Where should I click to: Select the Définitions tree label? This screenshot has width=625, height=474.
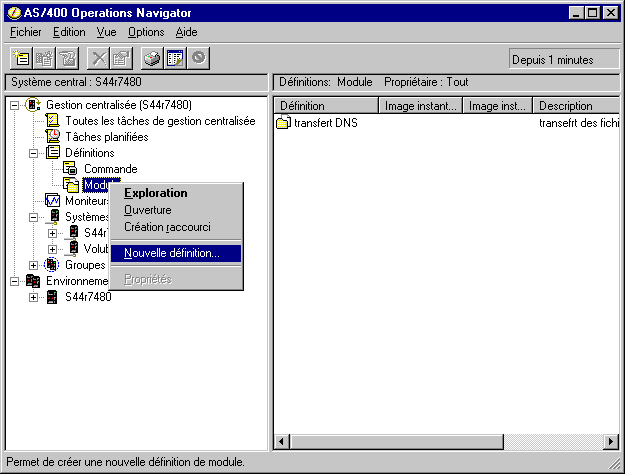click(90, 153)
